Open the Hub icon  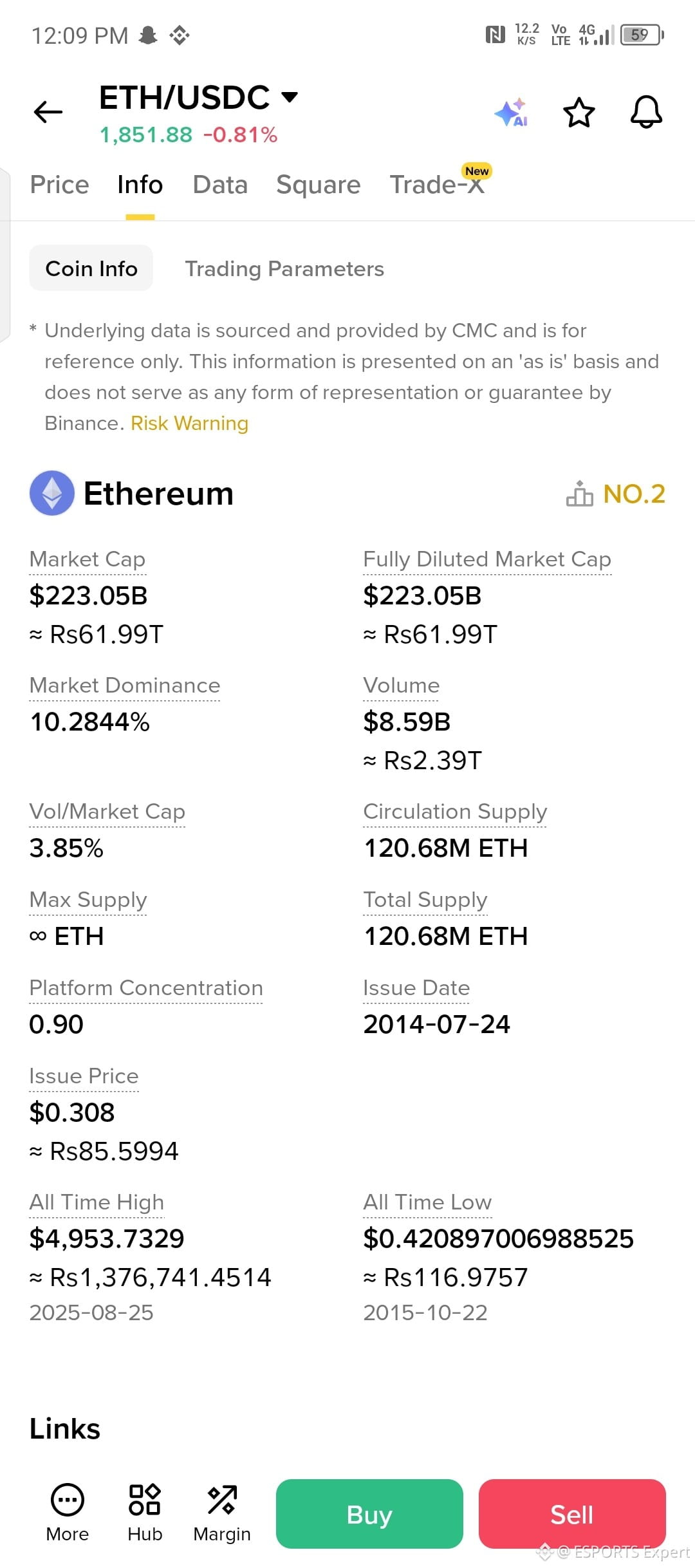pyautogui.click(x=145, y=1500)
